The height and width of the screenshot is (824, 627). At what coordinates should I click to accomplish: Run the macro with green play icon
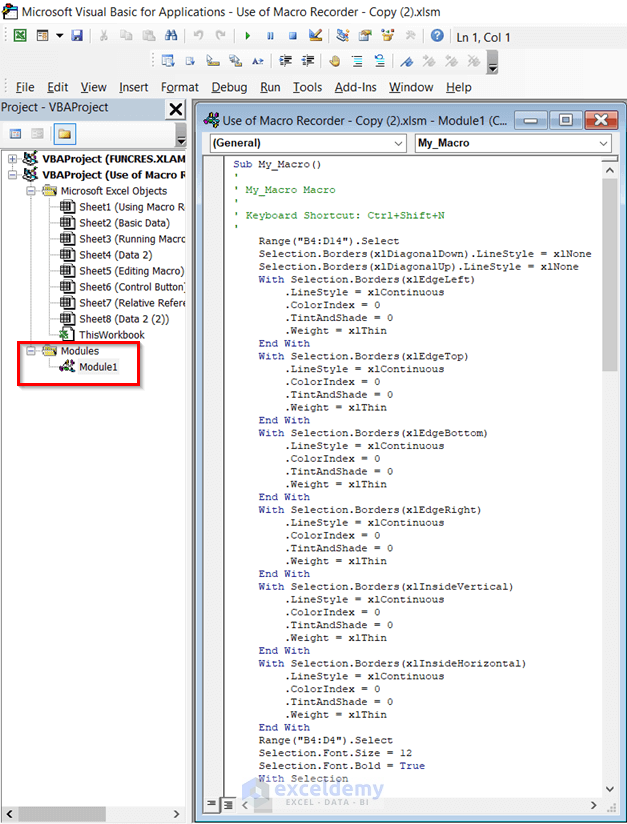(248, 36)
